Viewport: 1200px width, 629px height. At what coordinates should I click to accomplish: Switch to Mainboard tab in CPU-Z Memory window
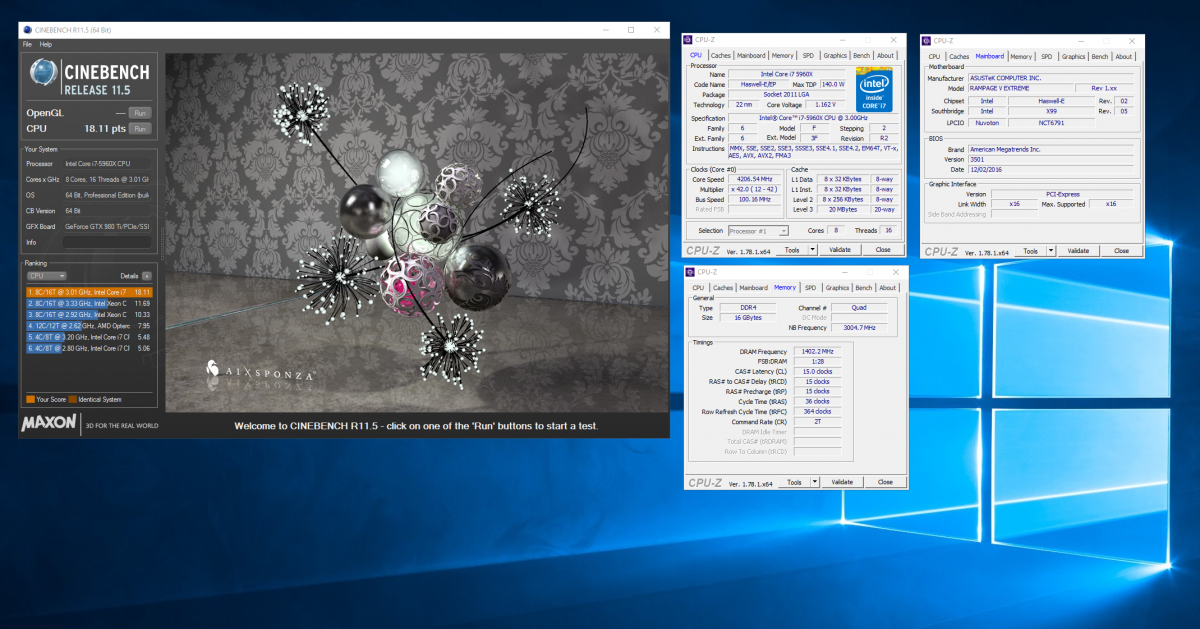pyautogui.click(x=752, y=288)
